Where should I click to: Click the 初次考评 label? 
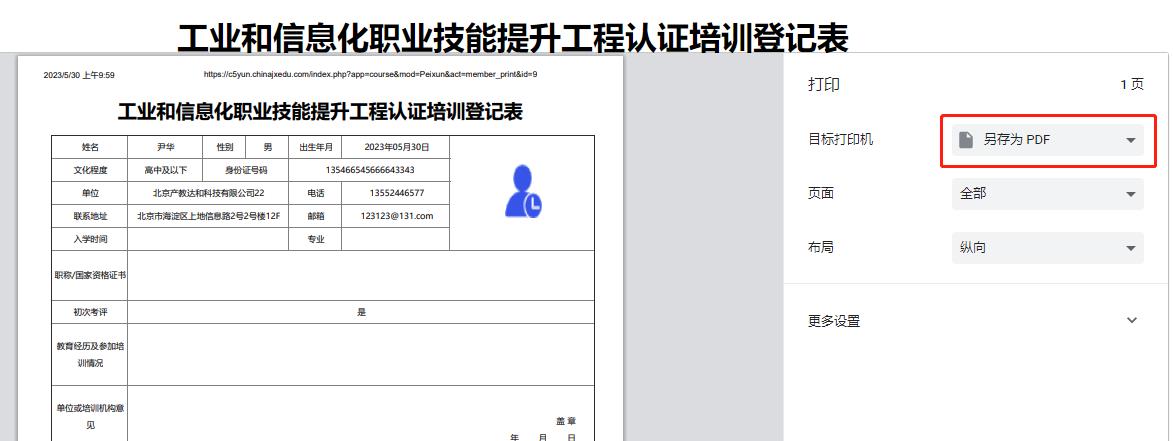point(90,312)
